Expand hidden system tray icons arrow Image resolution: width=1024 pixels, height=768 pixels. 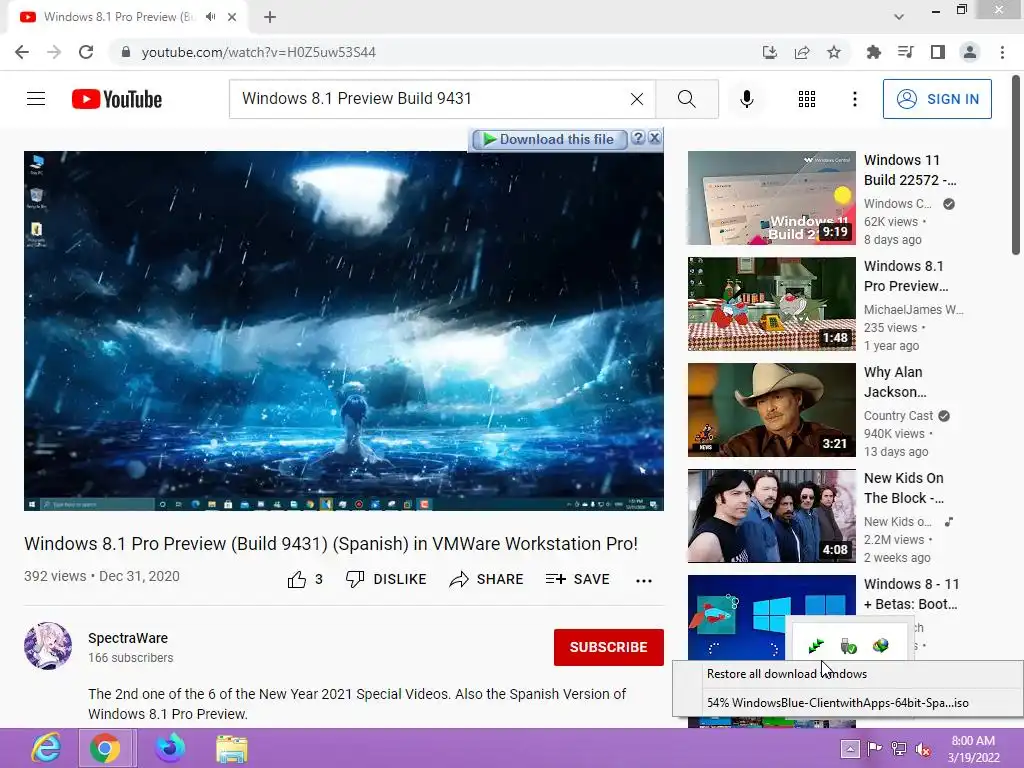[x=850, y=748]
